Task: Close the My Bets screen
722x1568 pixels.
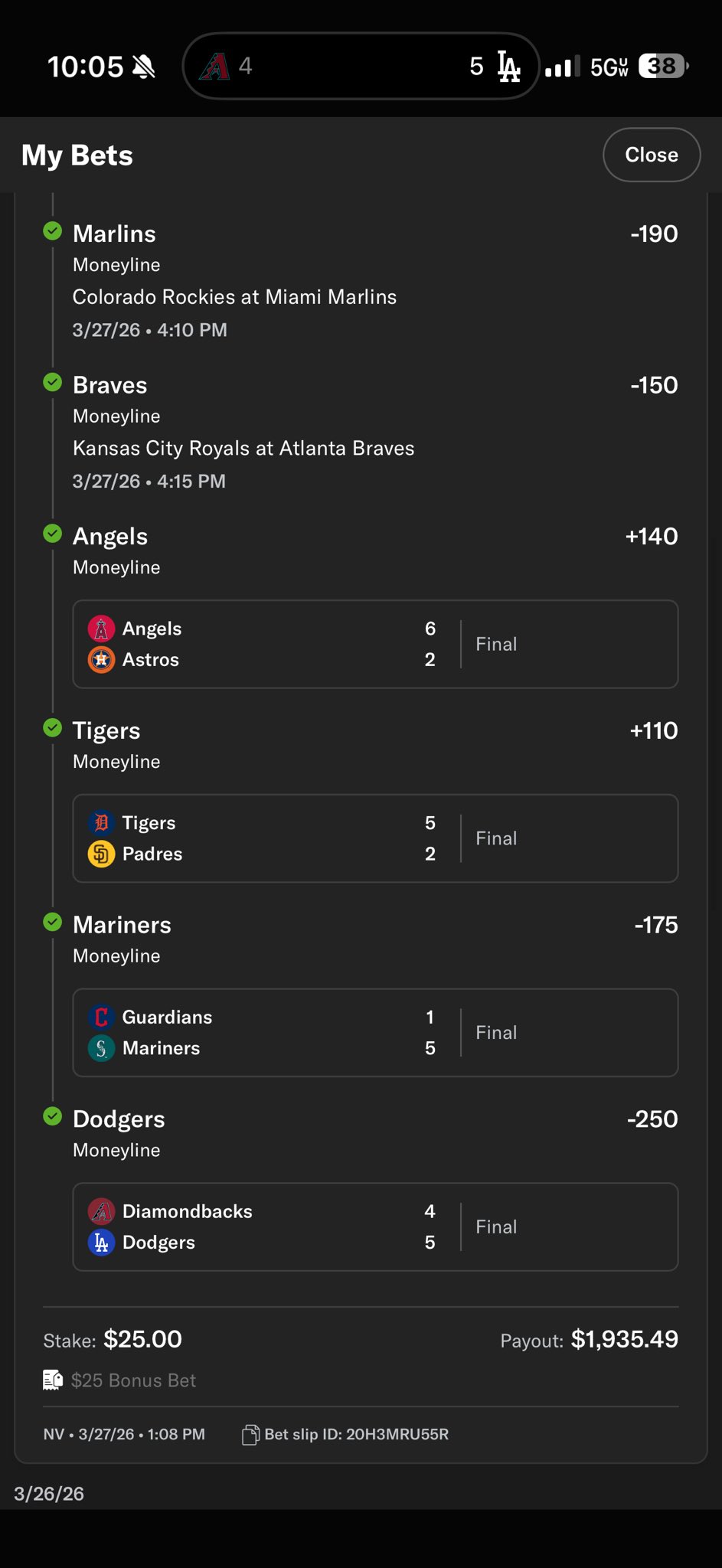Action: click(651, 155)
